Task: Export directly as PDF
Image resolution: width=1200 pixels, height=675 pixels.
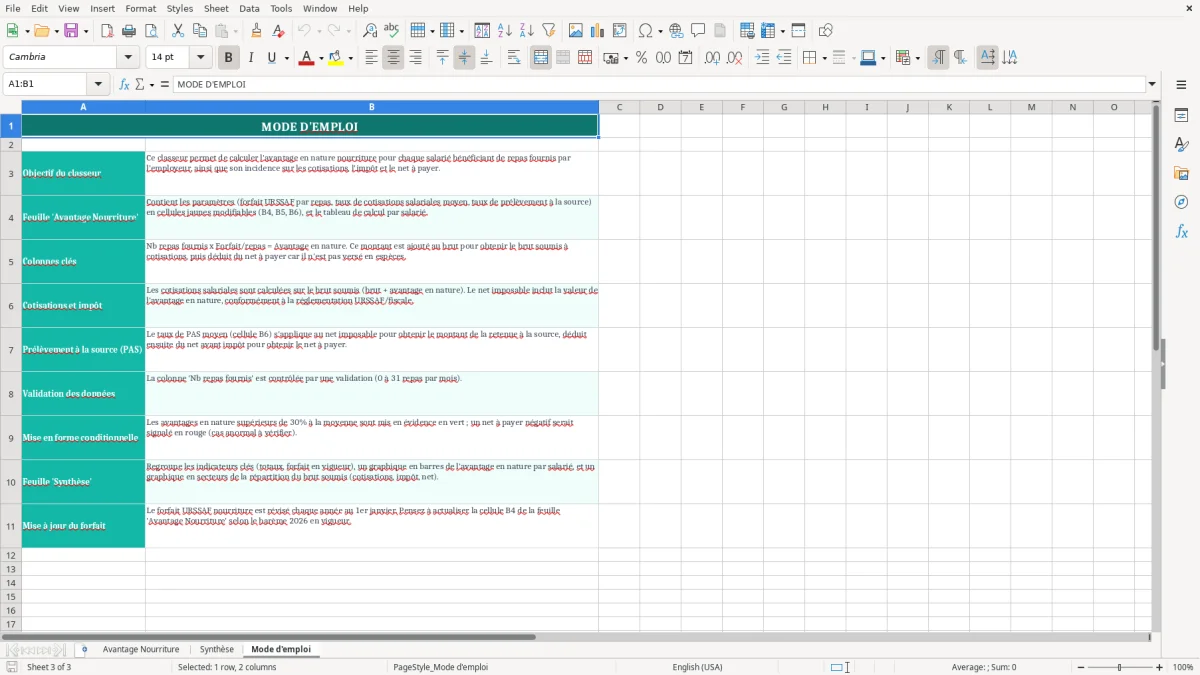Action: [107, 31]
